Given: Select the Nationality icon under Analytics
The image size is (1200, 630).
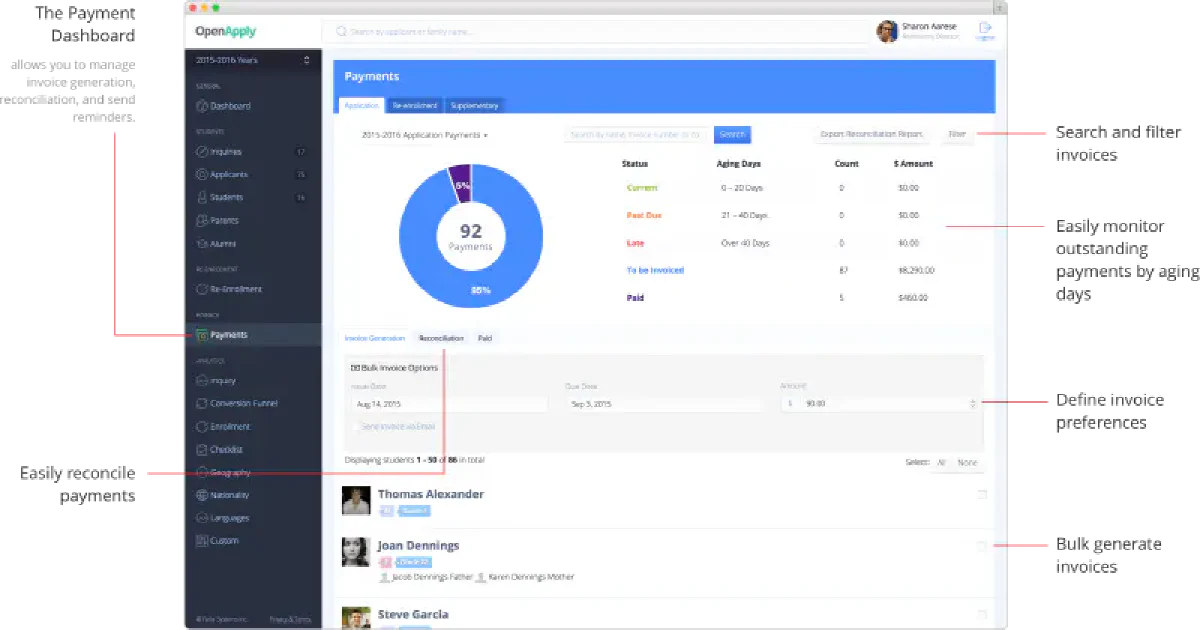Looking at the screenshot, I should pyautogui.click(x=203, y=494).
